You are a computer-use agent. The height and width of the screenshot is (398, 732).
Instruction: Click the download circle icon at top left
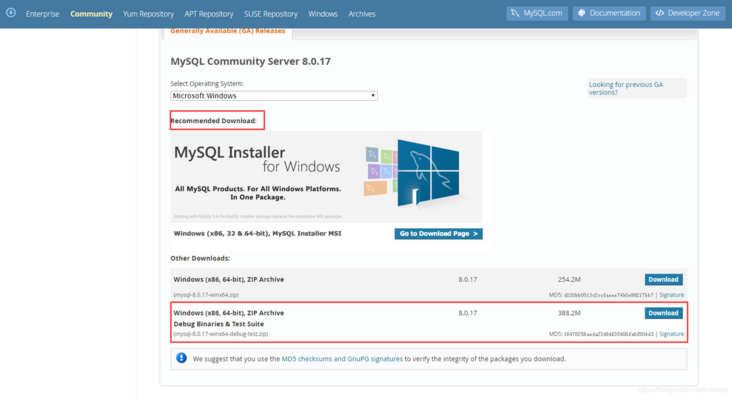[11, 13]
